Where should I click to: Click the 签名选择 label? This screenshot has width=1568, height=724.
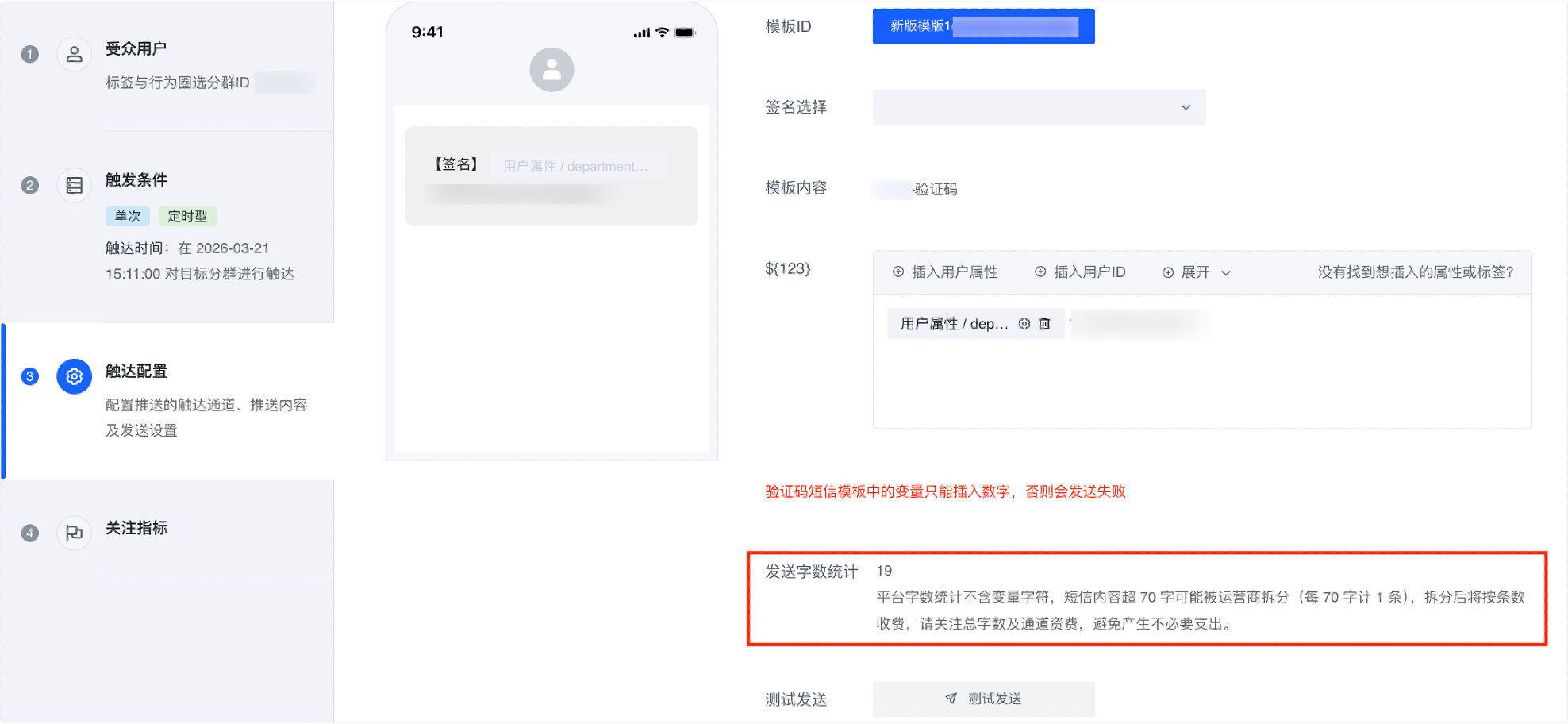(x=796, y=107)
